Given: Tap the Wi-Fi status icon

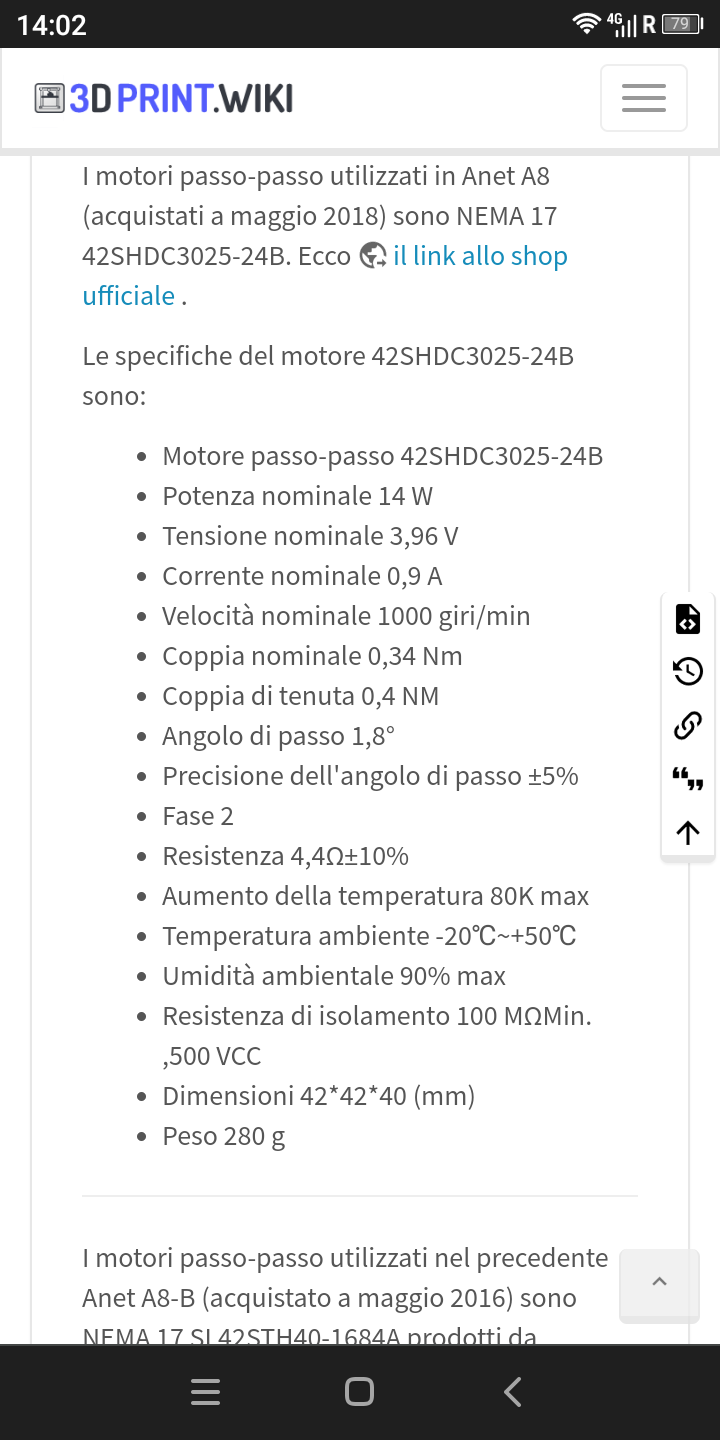Looking at the screenshot, I should [586, 24].
